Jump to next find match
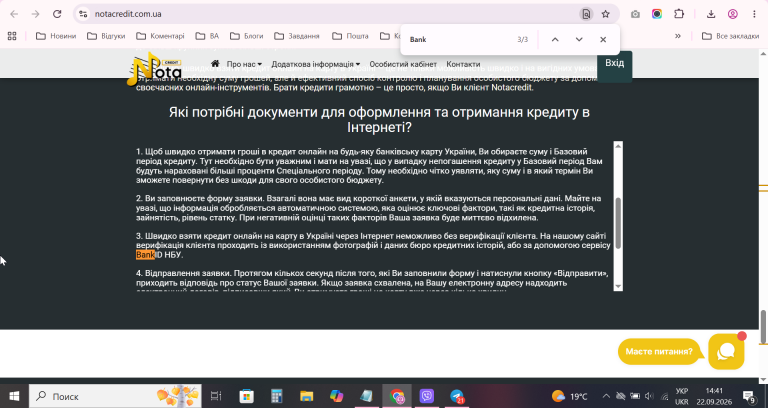 pyautogui.click(x=579, y=40)
